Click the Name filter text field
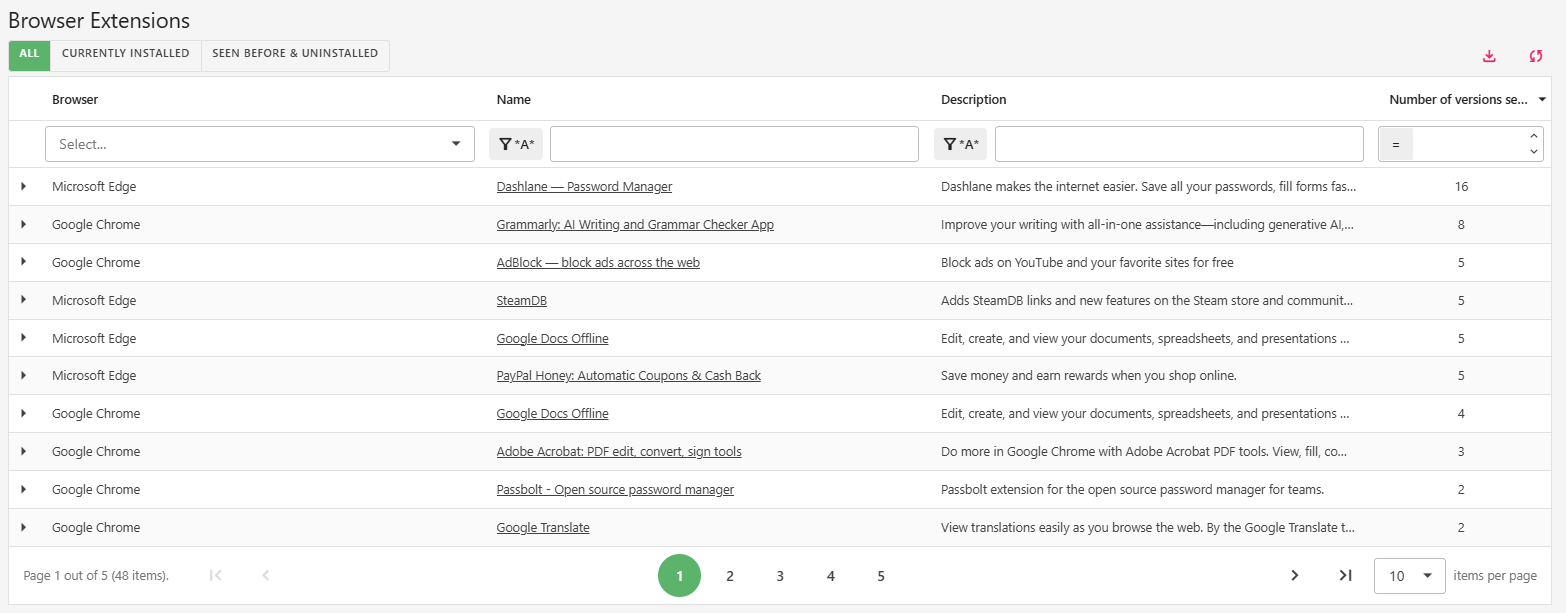1566x613 pixels. pos(734,144)
